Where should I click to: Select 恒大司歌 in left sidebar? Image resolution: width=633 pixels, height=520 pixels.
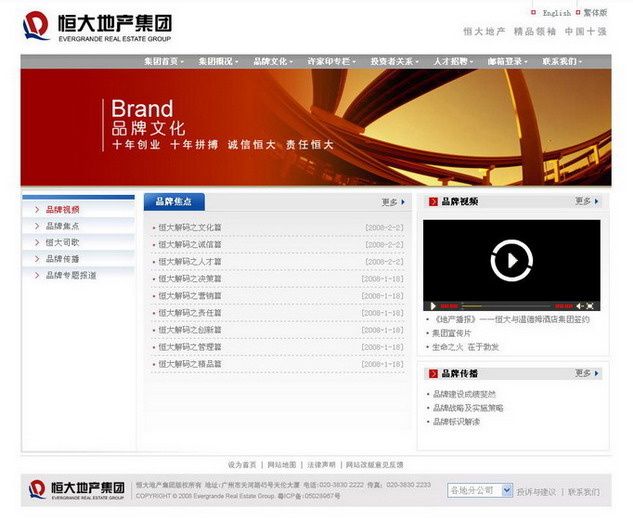tap(63, 243)
